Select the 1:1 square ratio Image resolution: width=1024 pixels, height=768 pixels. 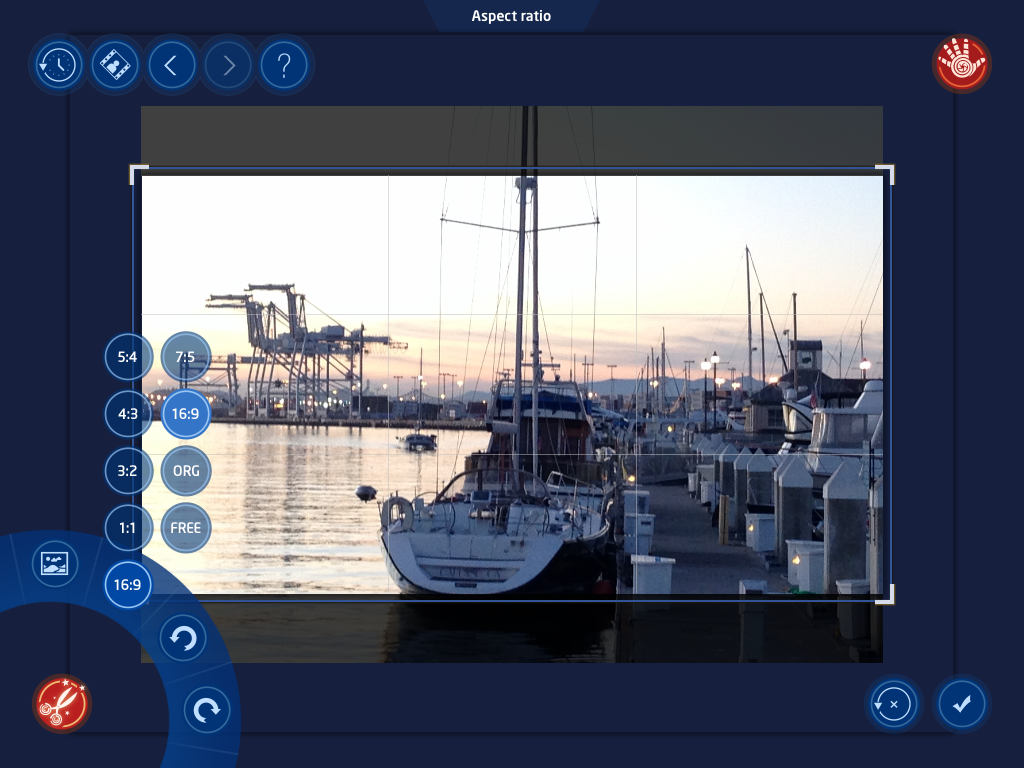pos(127,528)
